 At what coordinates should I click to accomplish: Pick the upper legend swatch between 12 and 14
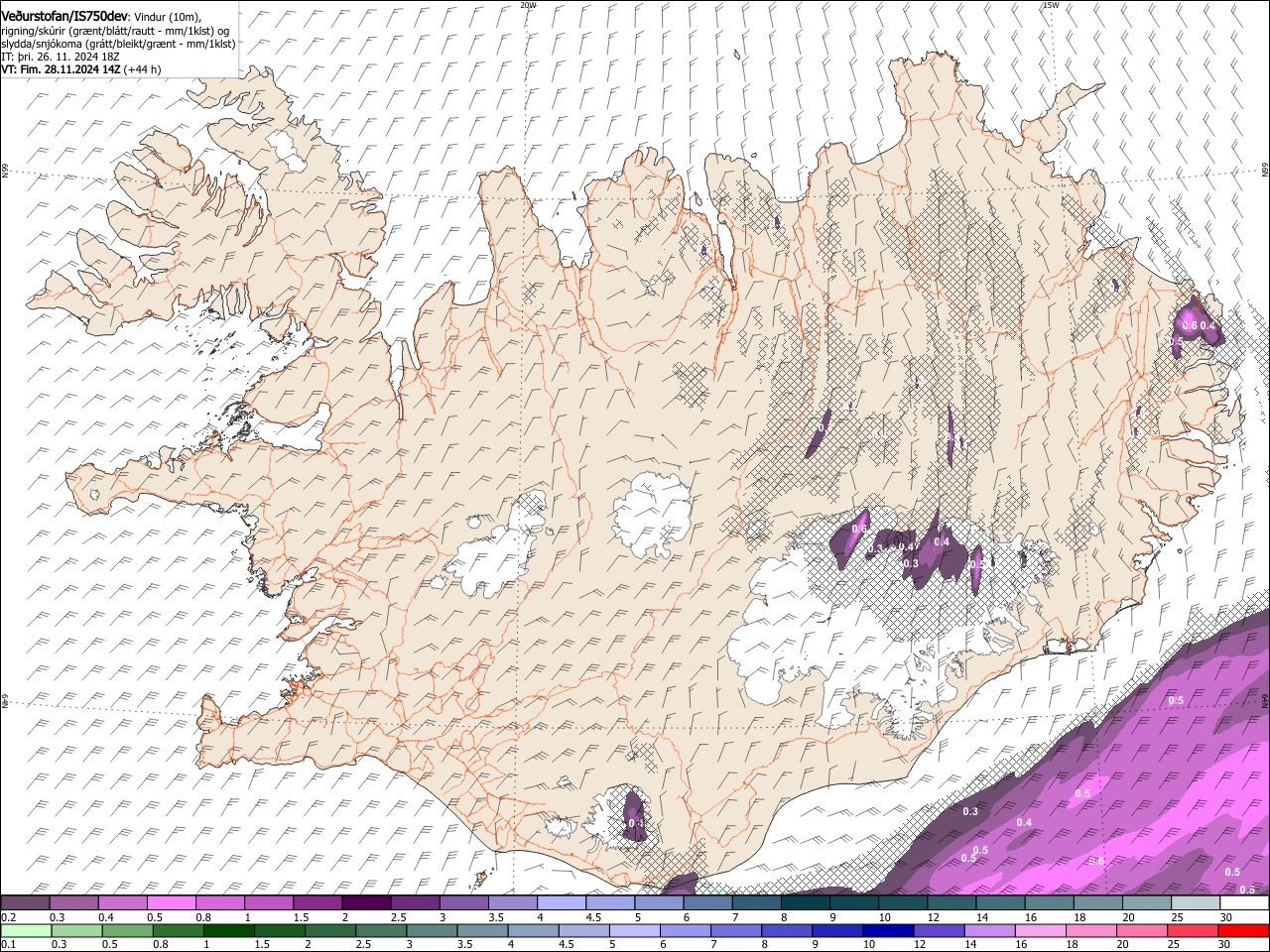coord(952,902)
